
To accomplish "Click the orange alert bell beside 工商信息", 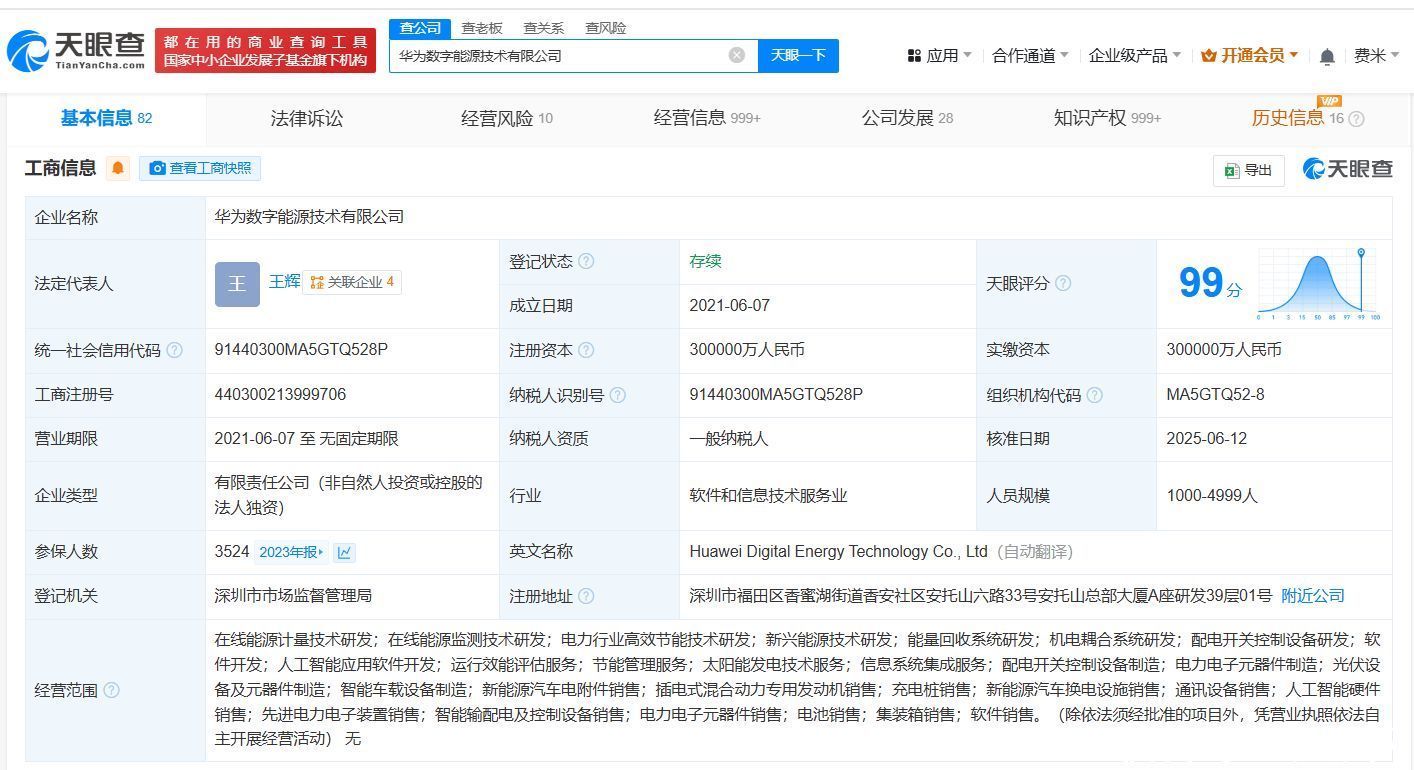I will pos(118,168).
